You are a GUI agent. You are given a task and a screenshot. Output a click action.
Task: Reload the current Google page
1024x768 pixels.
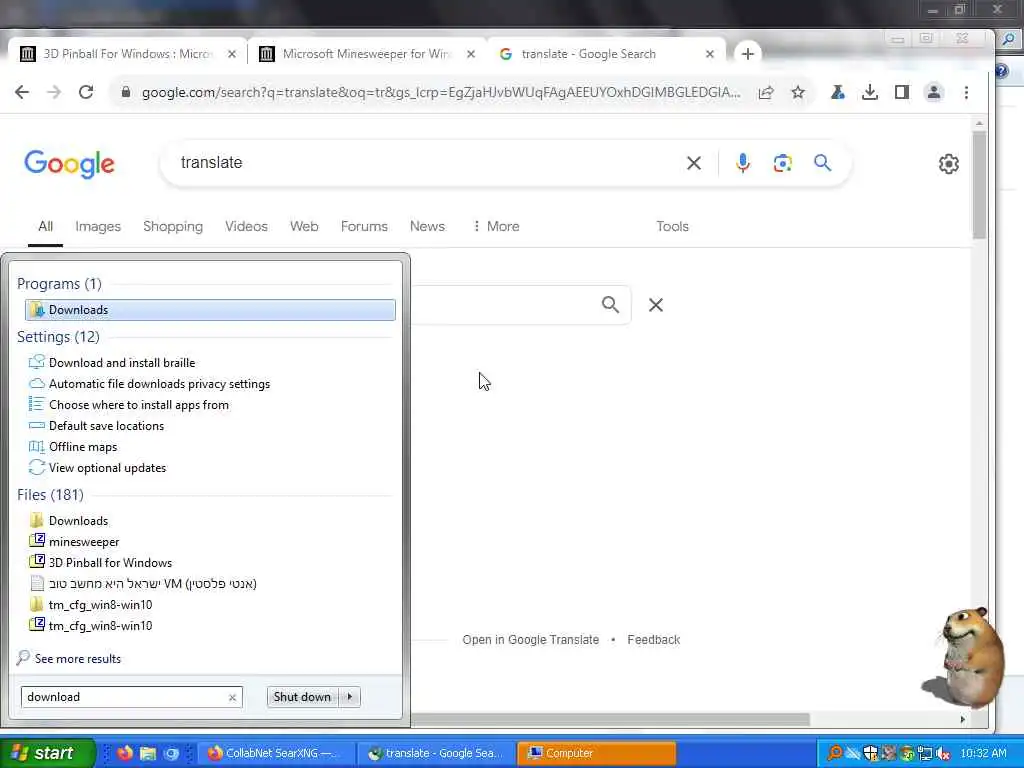point(86,92)
